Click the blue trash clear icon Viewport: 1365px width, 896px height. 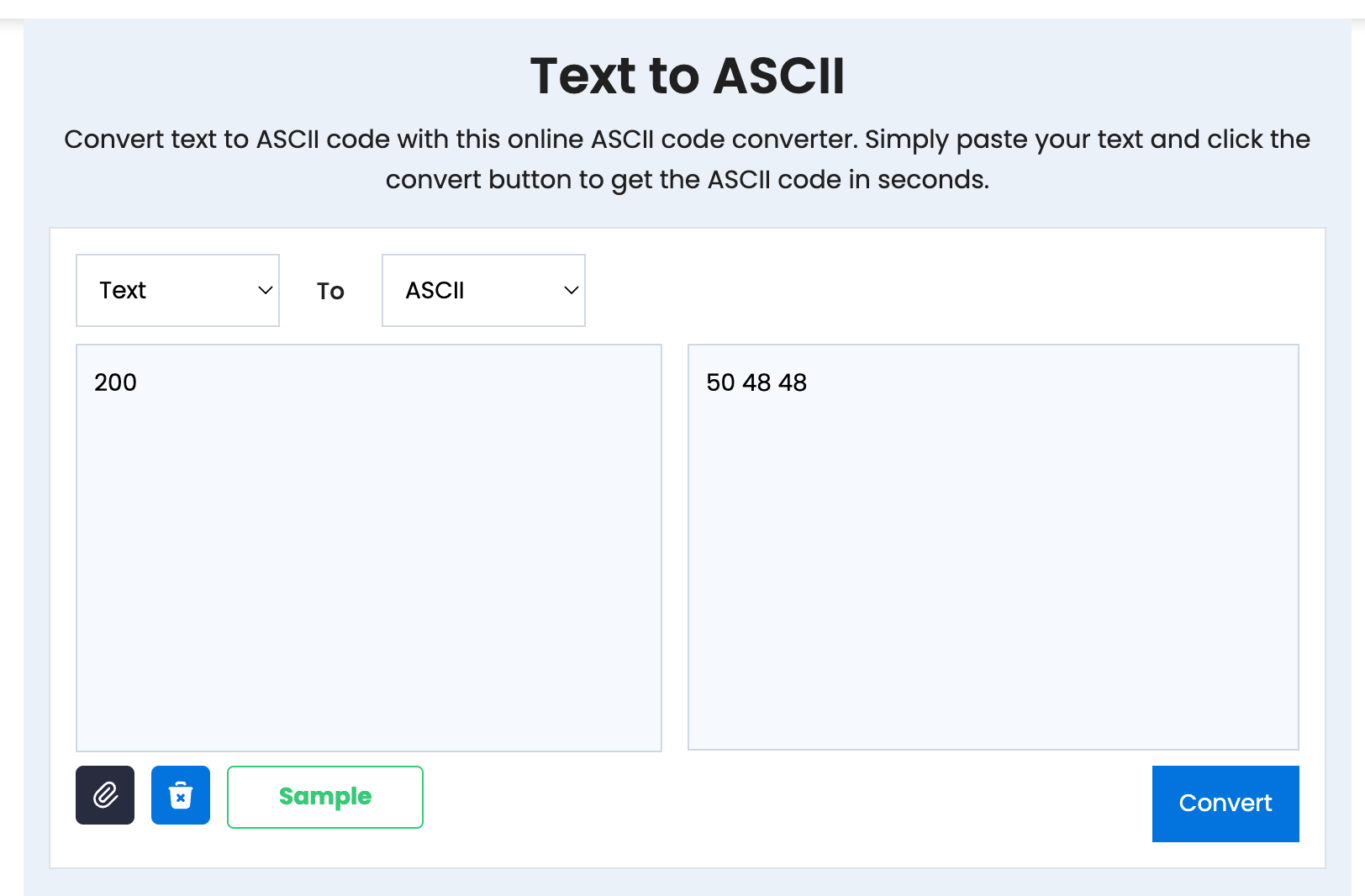pyautogui.click(x=181, y=795)
